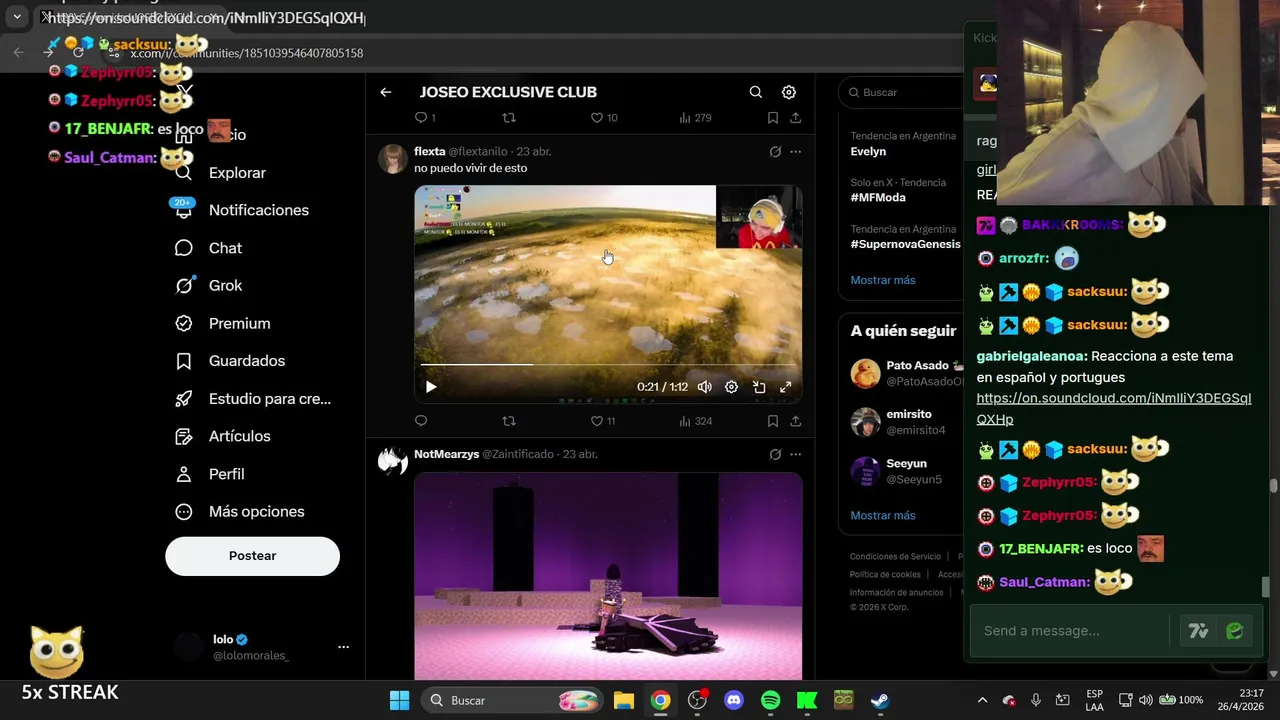Show hidden system tray icons

982,700
